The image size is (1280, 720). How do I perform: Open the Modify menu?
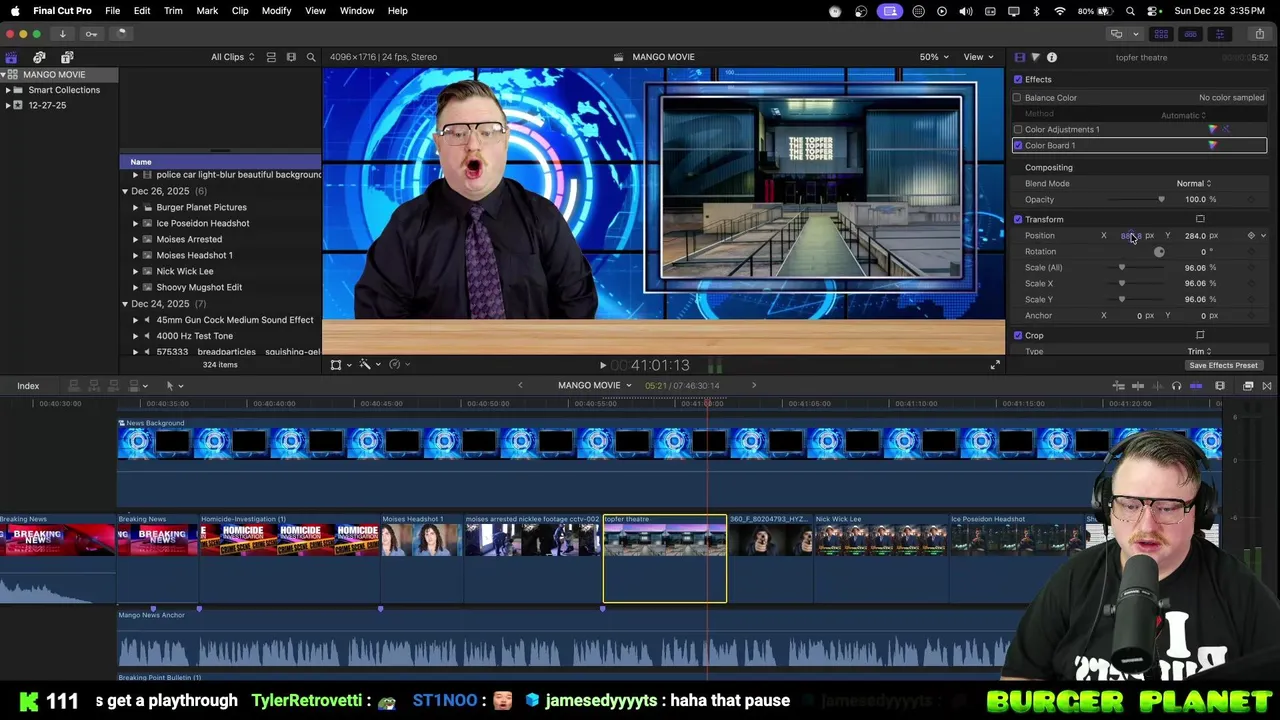(276, 10)
